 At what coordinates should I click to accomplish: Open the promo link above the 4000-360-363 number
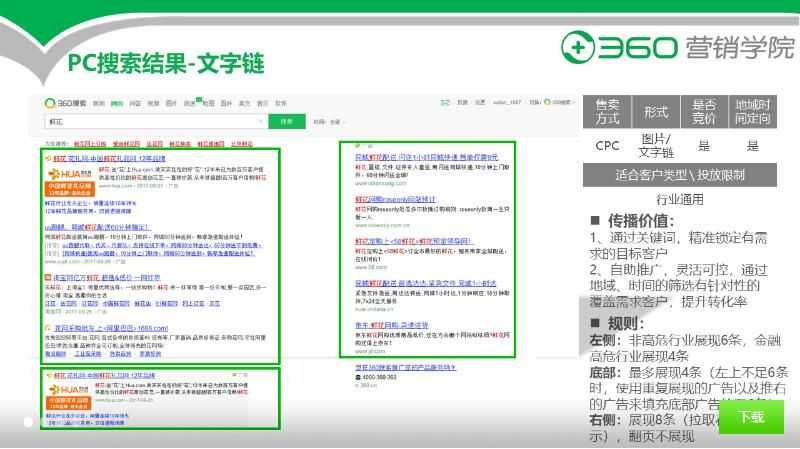(405, 367)
